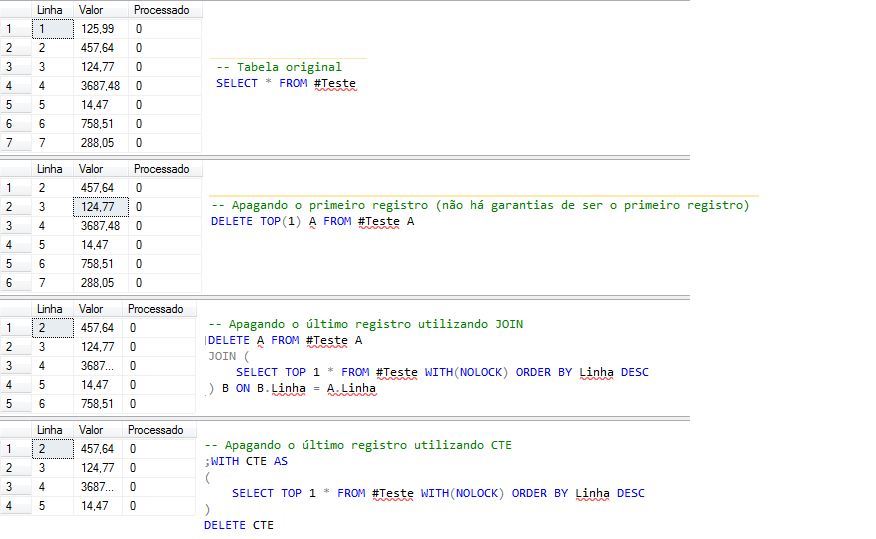Screen dimensions: 876x539
Task: Click the Valor column header in the second grid
Action: 92,169
